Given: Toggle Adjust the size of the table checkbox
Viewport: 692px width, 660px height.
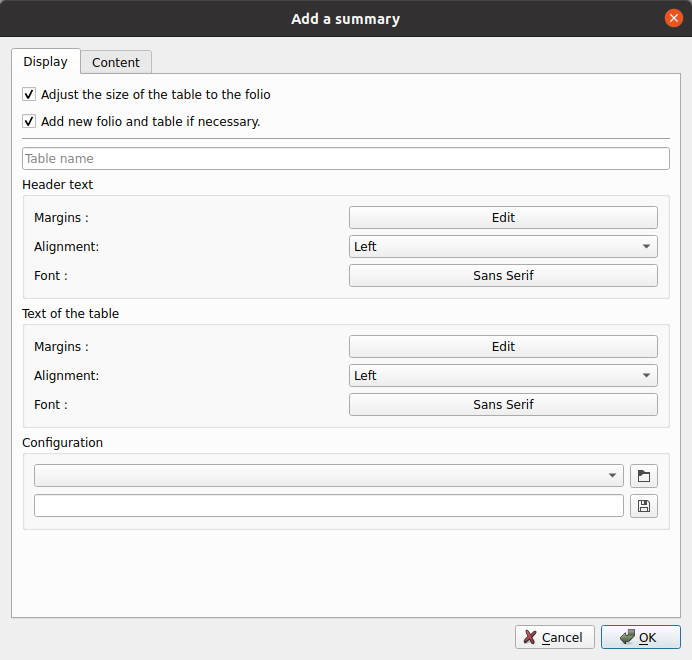Looking at the screenshot, I should 29,95.
